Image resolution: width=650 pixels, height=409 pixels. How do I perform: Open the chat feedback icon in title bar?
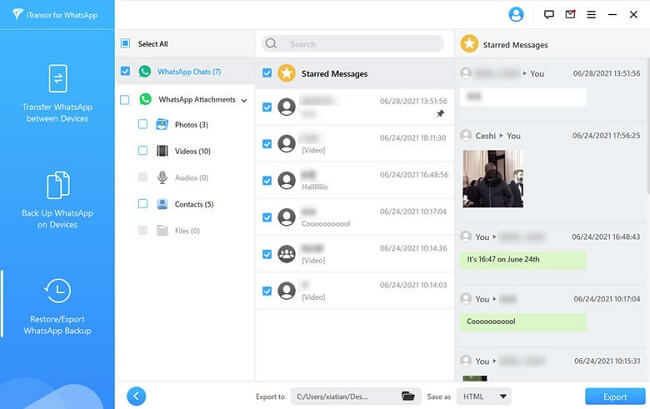549,15
